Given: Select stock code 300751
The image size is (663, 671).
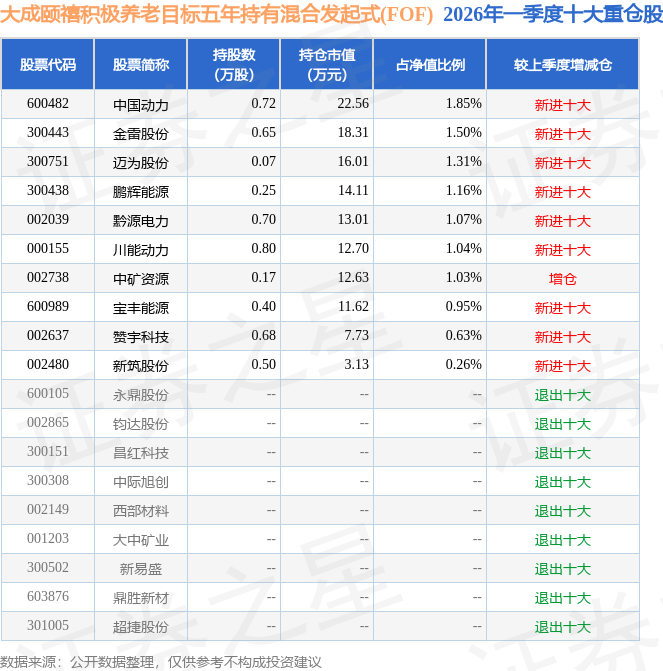Looking at the screenshot, I should click(48, 162).
